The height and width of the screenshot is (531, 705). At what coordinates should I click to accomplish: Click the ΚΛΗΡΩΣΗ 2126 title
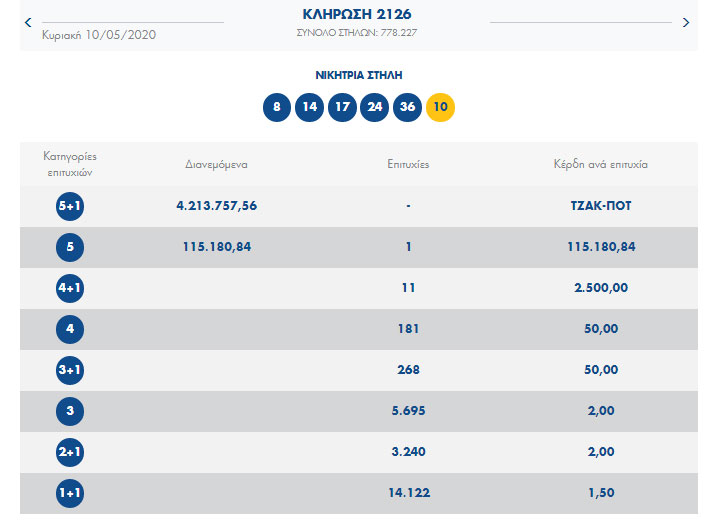(356, 15)
